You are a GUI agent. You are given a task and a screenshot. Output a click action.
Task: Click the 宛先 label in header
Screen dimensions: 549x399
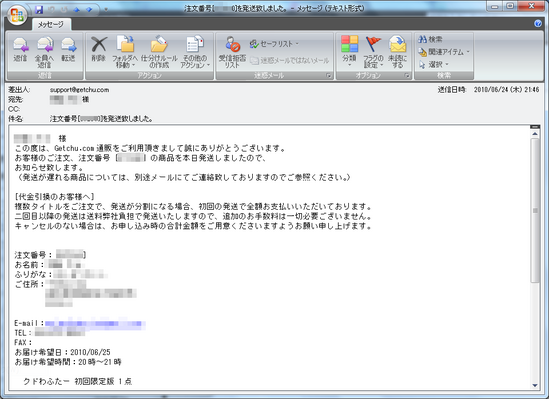click(15, 99)
